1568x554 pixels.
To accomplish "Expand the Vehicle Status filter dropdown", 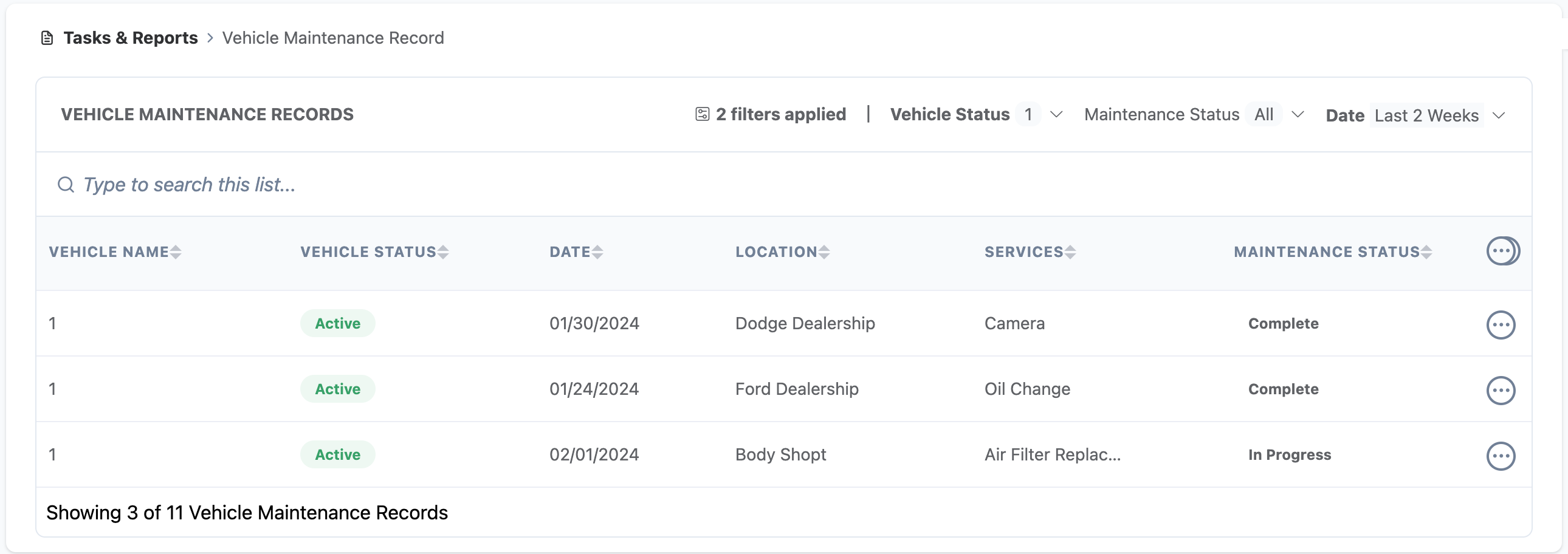I will point(1056,114).
